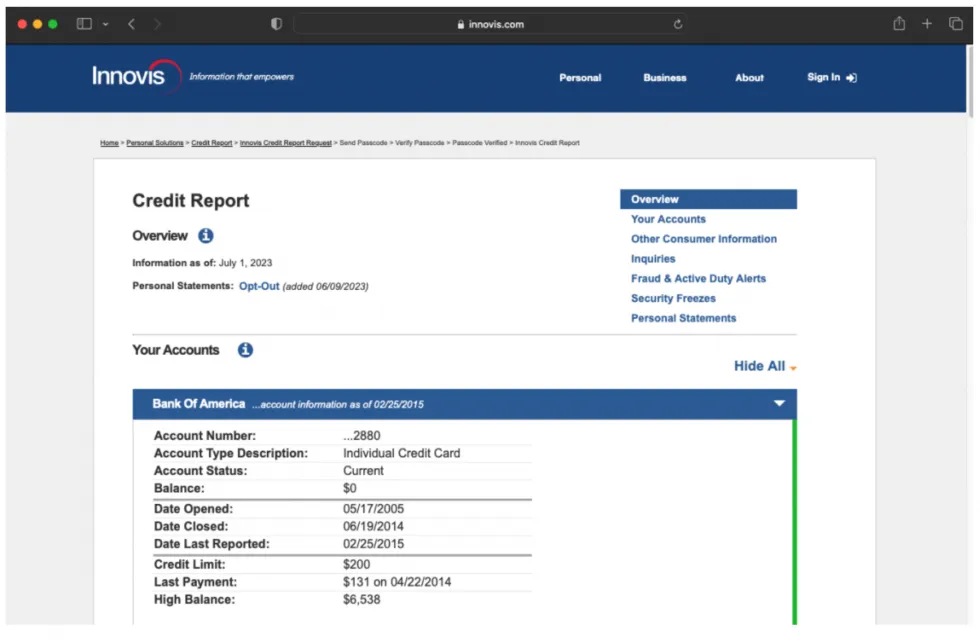Toggle the Safari sidebar button

tap(84, 24)
